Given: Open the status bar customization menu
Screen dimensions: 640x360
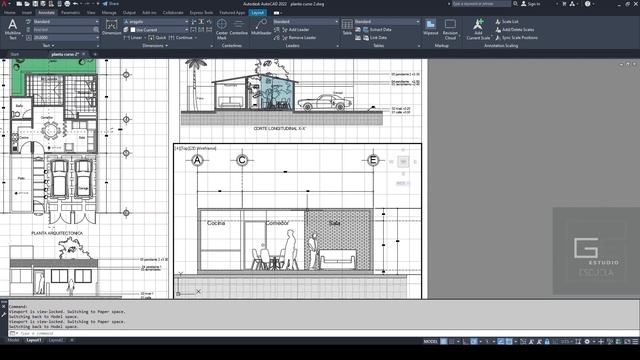Looking at the screenshot, I should (635, 342).
